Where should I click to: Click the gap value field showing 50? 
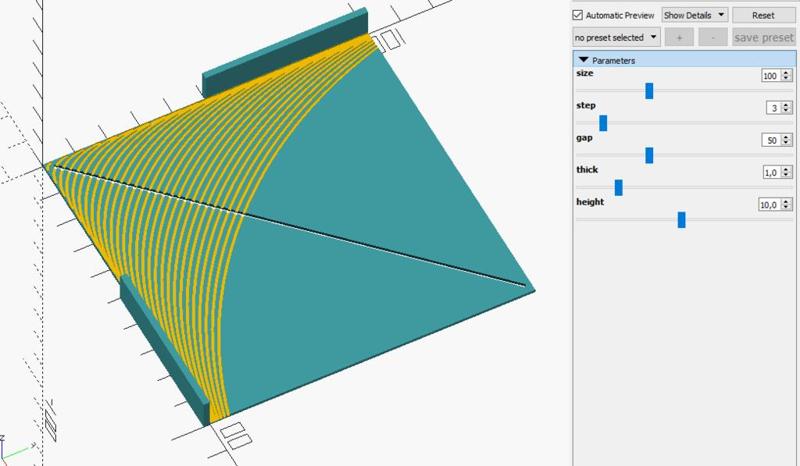[770, 140]
